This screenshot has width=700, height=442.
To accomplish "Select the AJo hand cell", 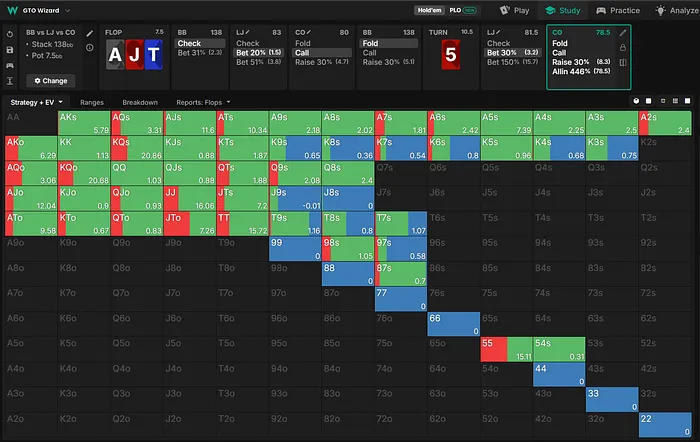I will tap(31, 199).
